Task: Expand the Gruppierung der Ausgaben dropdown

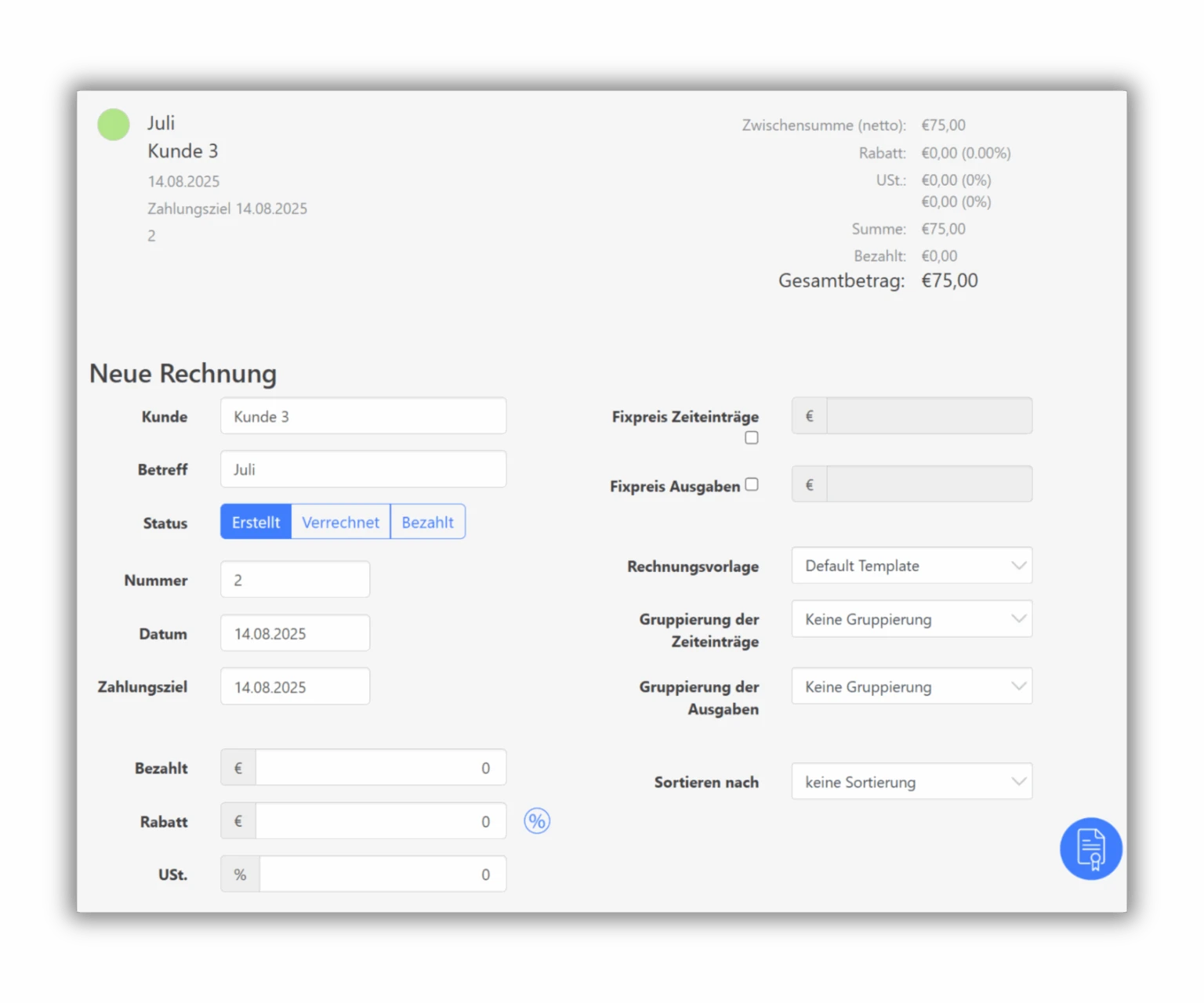Action: 911,686
